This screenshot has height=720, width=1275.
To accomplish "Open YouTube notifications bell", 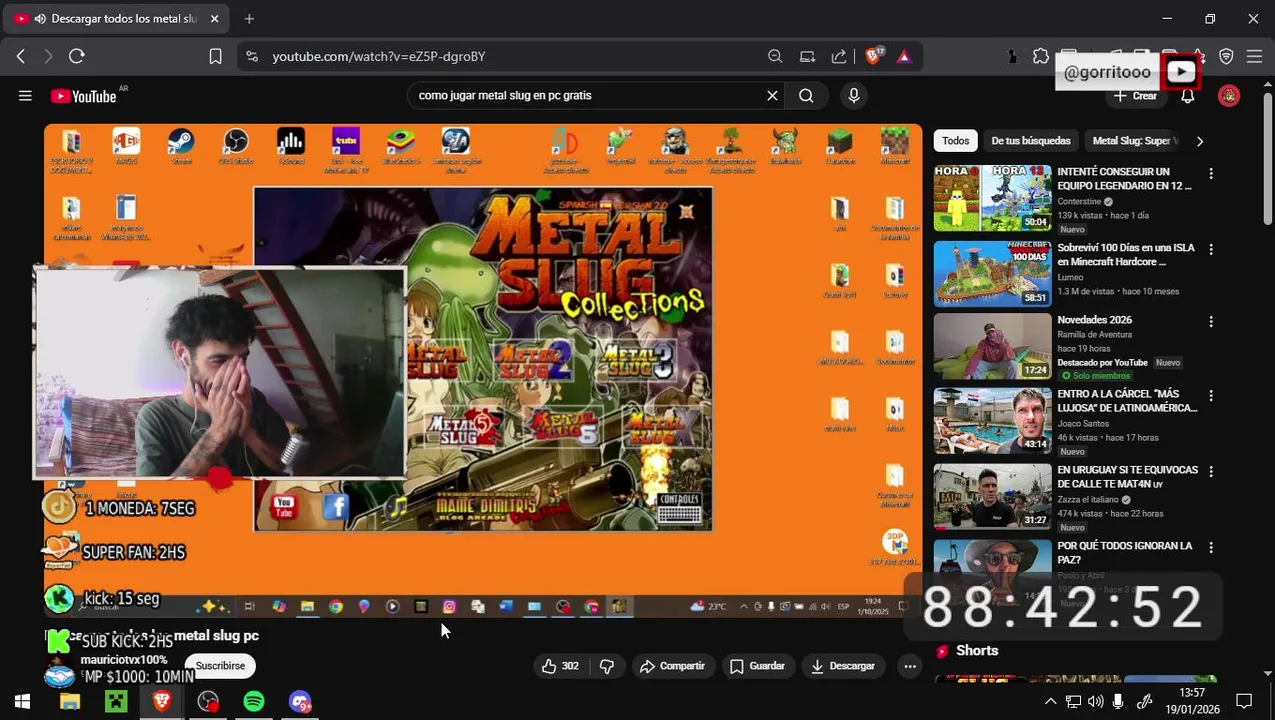I will pyautogui.click(x=1187, y=96).
